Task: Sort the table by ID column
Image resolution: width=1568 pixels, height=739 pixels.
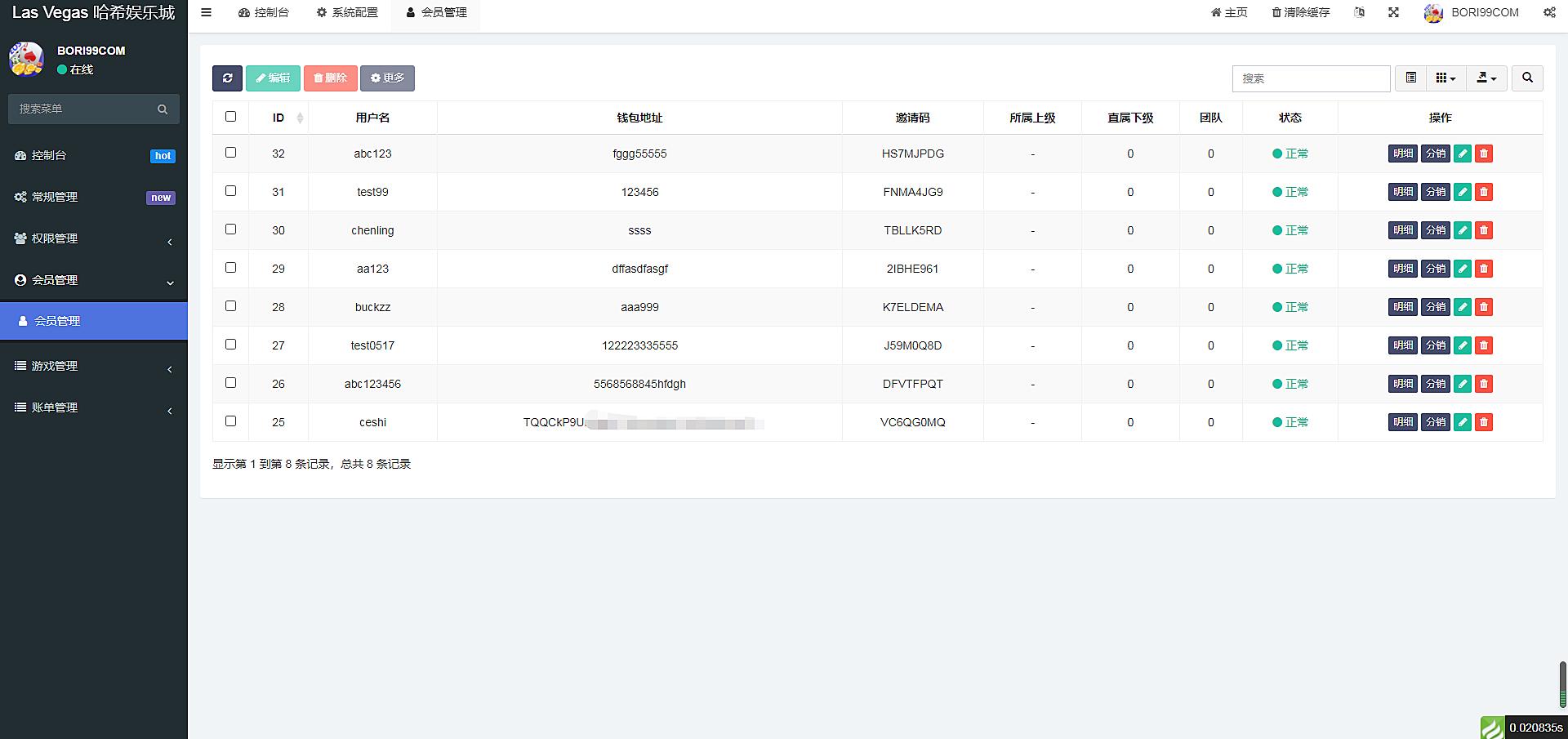Action: point(279,118)
